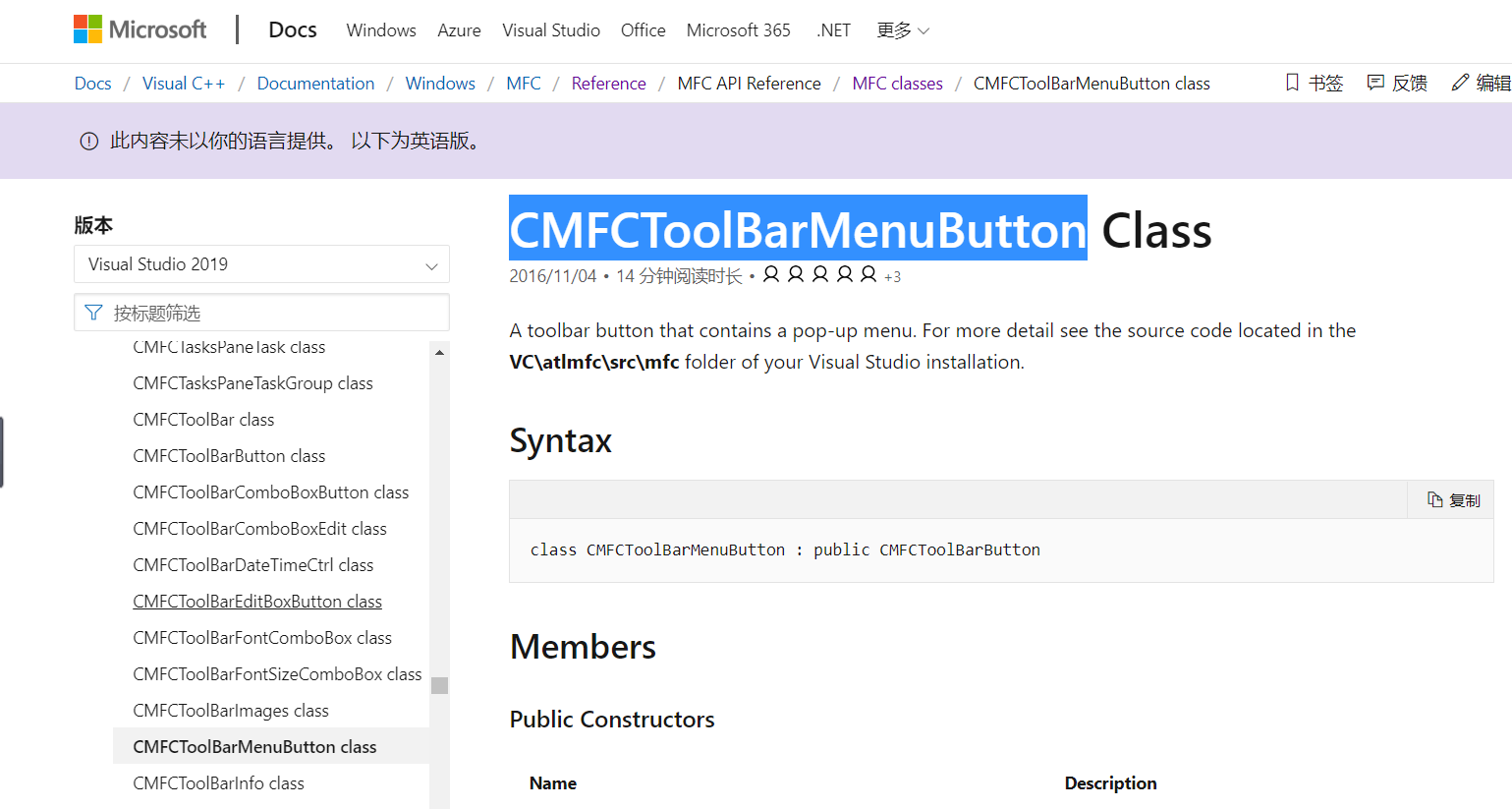The width and height of the screenshot is (1512, 809).
Task: Focus the 按标题筛选 filter field
Action: (261, 313)
